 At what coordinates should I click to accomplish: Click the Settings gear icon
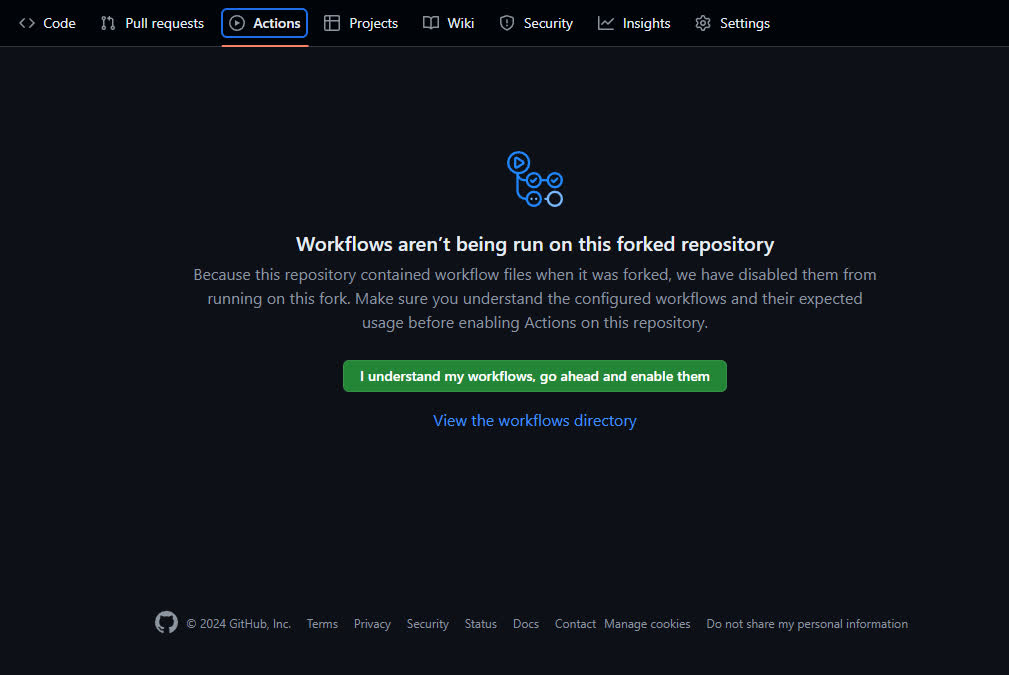(703, 23)
